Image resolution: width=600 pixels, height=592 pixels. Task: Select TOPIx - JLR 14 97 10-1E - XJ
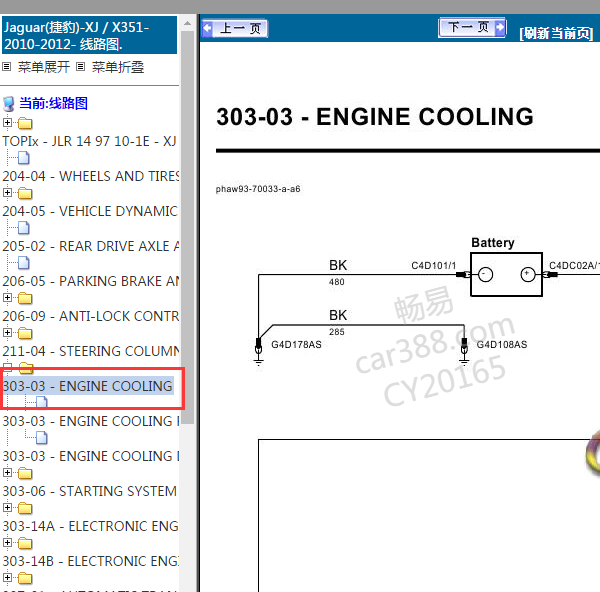coord(90,141)
